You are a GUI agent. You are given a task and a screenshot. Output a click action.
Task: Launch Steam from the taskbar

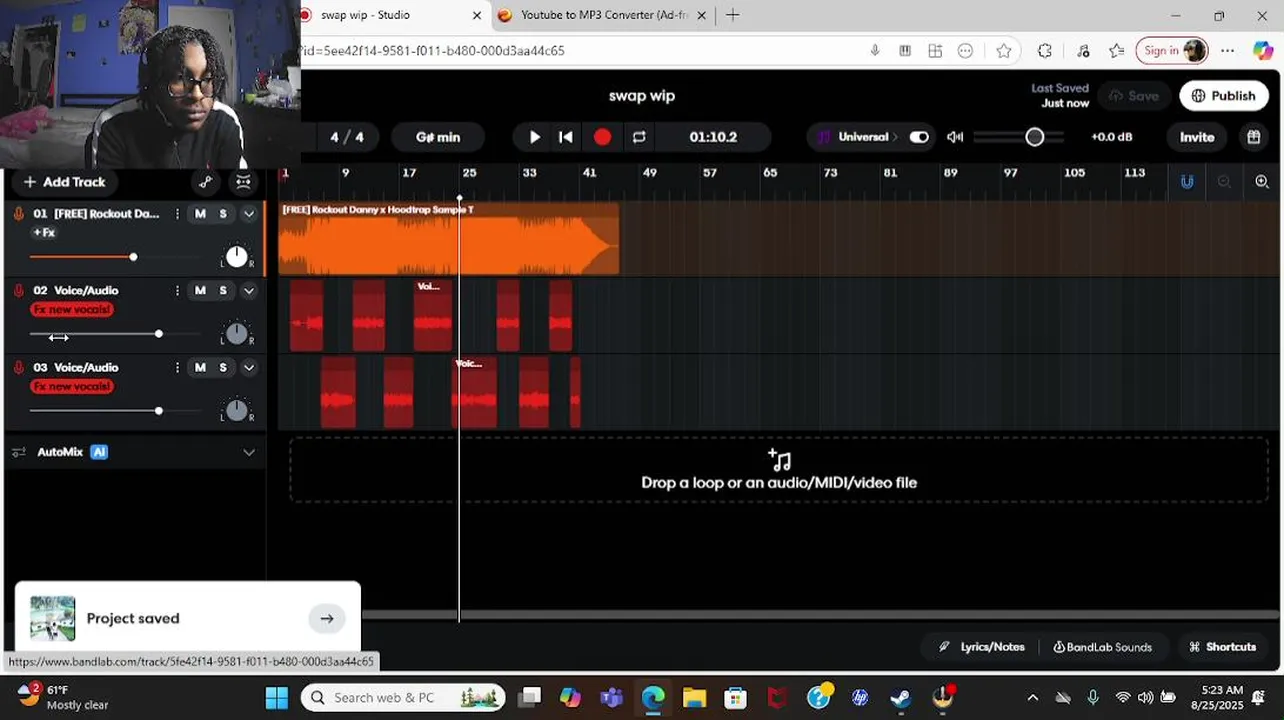point(901,697)
